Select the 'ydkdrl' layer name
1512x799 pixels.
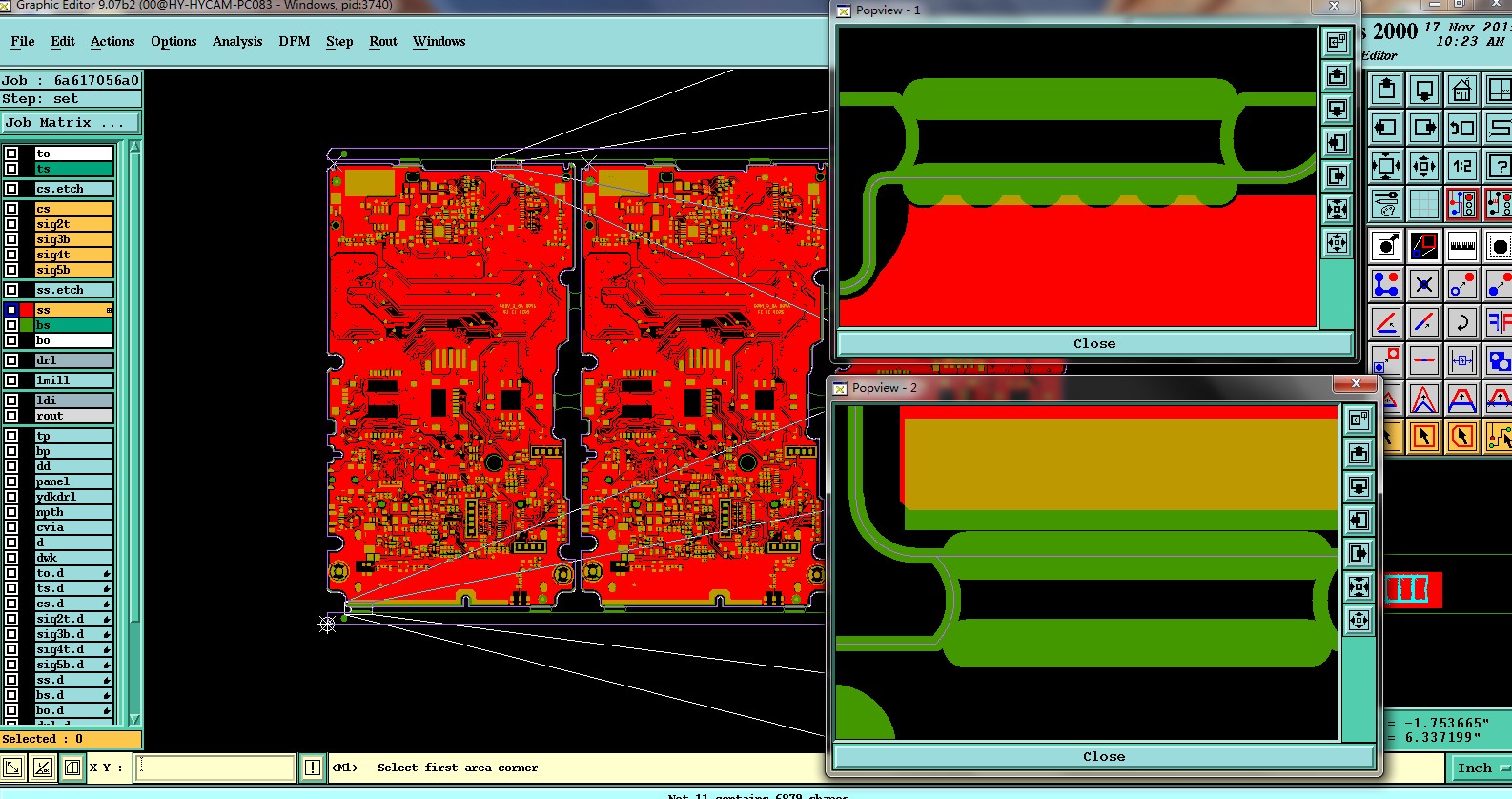pyautogui.click(x=73, y=497)
